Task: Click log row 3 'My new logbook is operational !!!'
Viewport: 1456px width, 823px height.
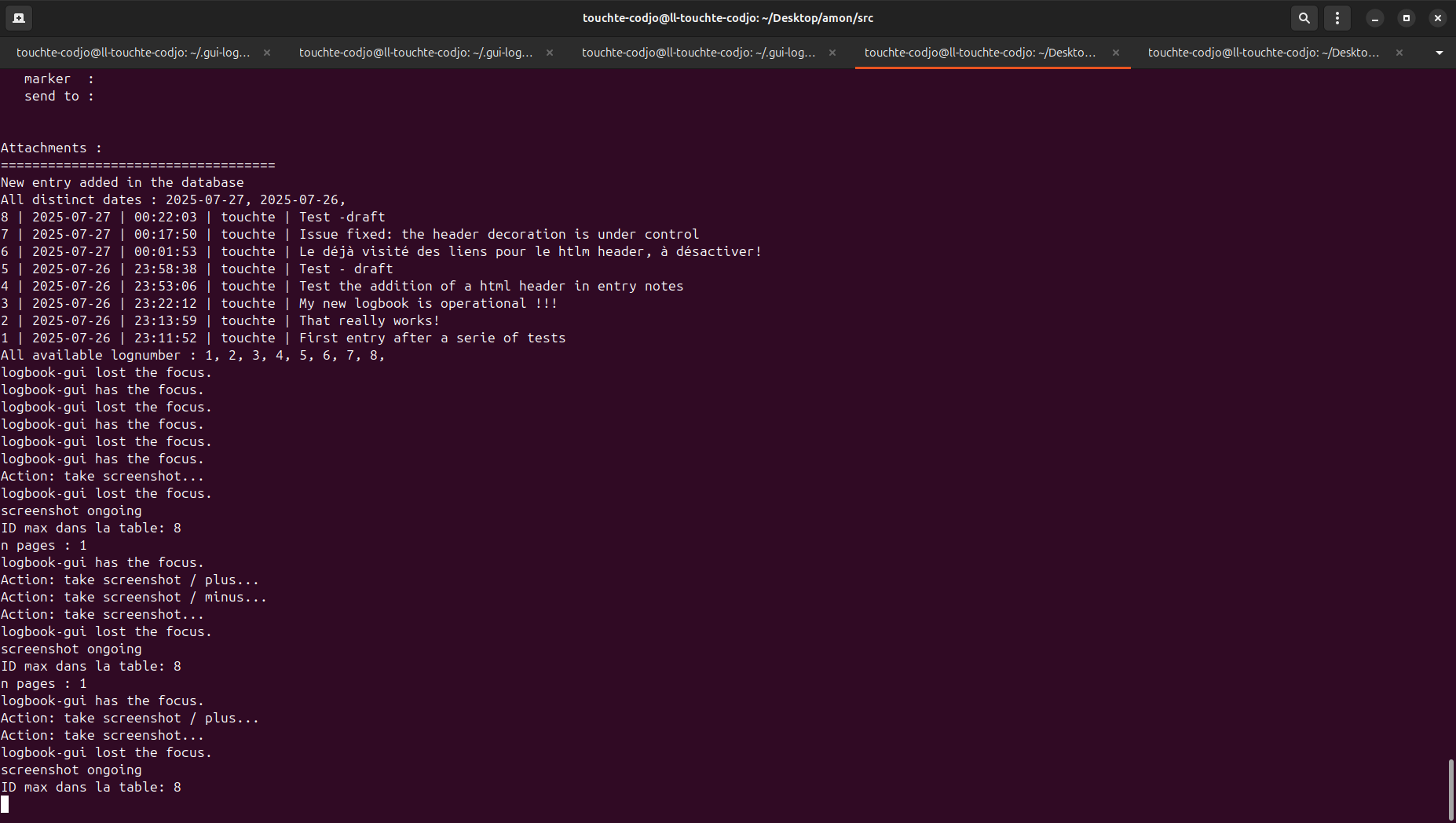Action: point(280,303)
